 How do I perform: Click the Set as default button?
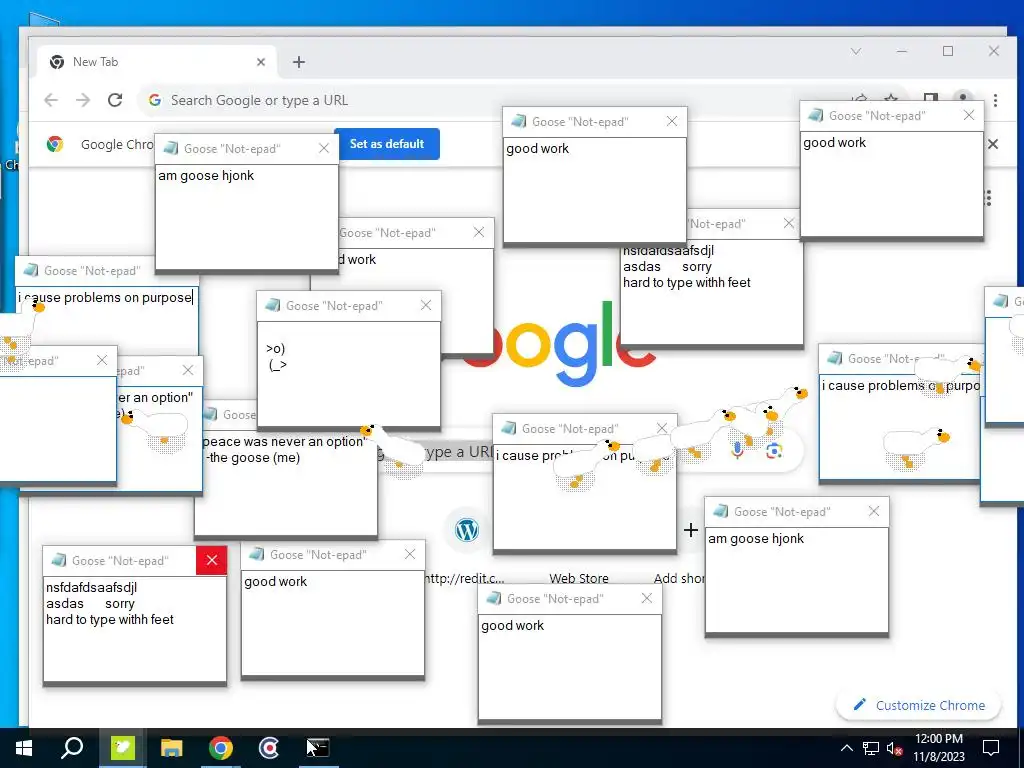coord(387,144)
